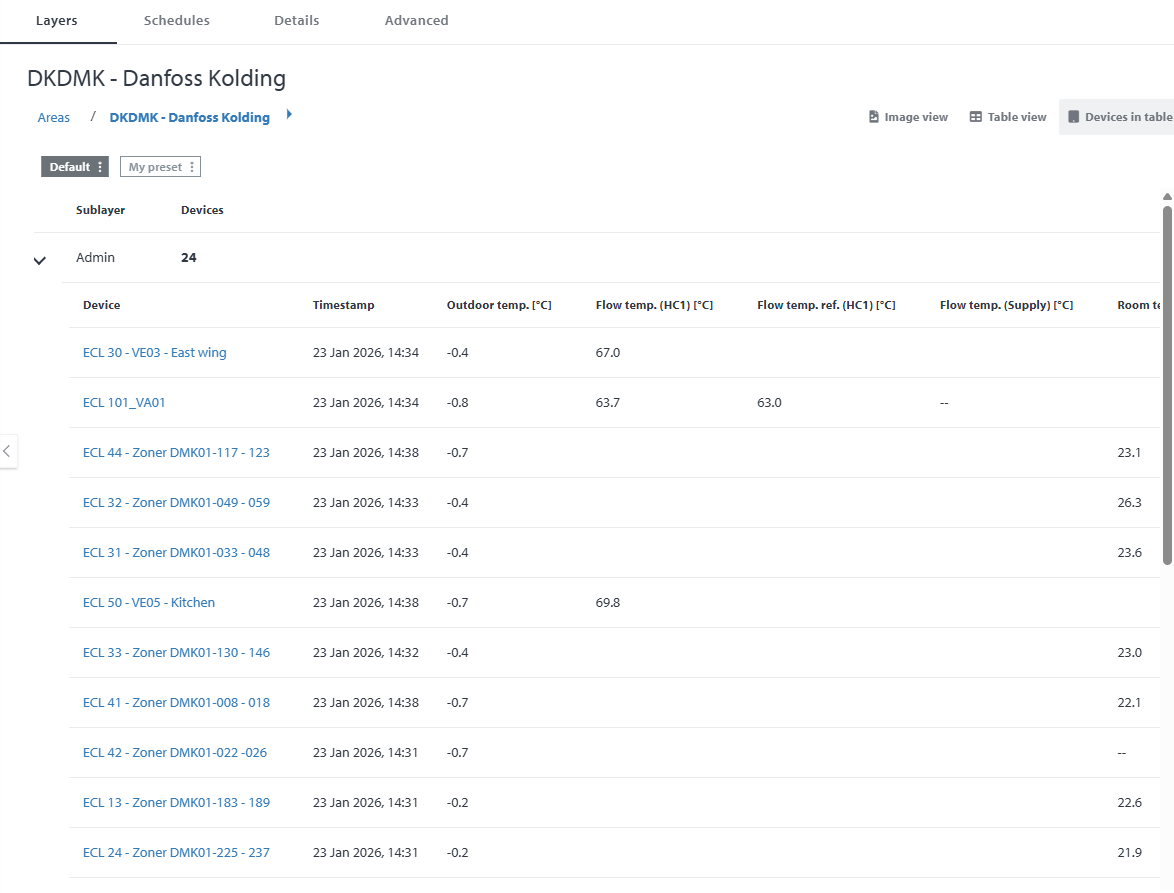Select the Devices in table icon
1174x893 pixels.
(x=1074, y=117)
